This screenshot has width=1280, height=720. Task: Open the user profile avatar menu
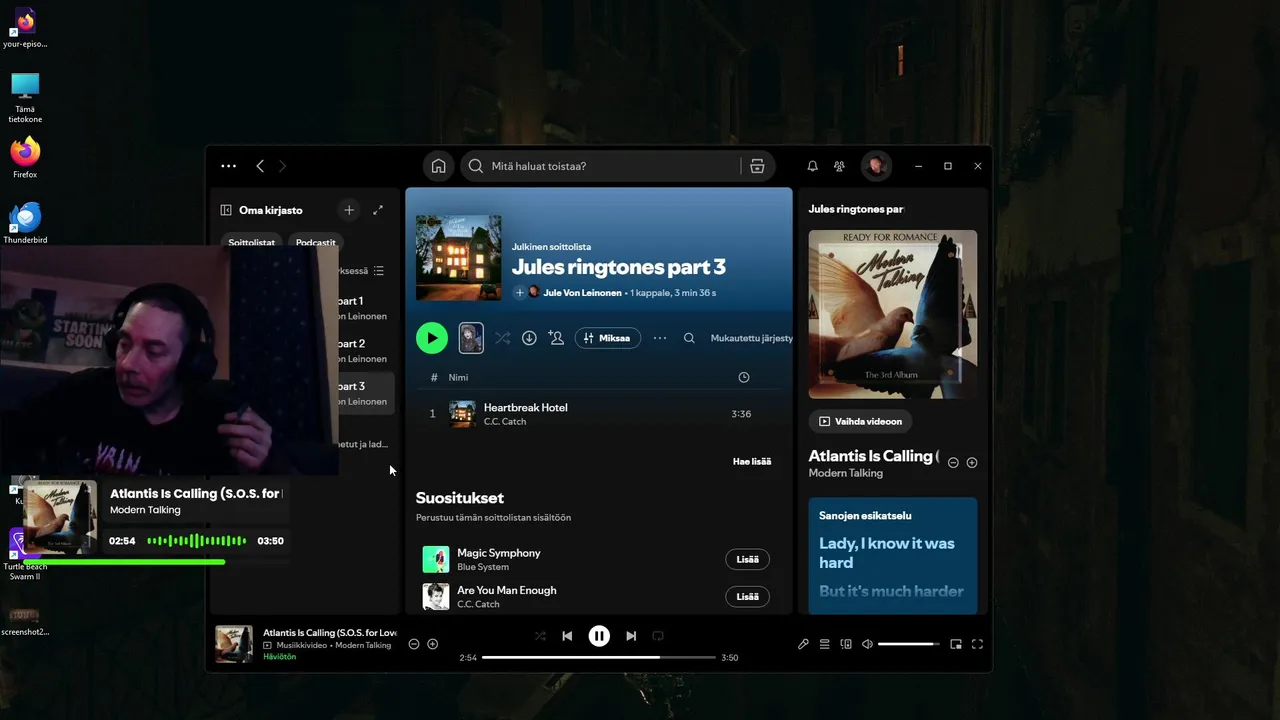pos(876,166)
